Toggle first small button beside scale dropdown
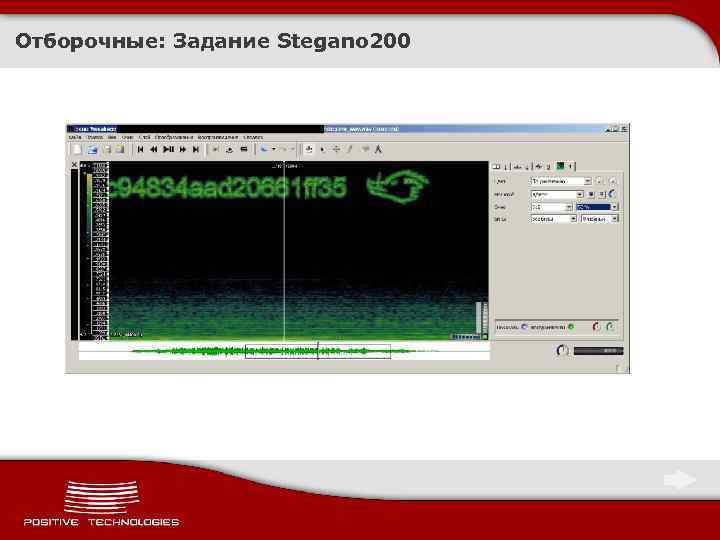The height and width of the screenshot is (540, 720). [x=592, y=195]
